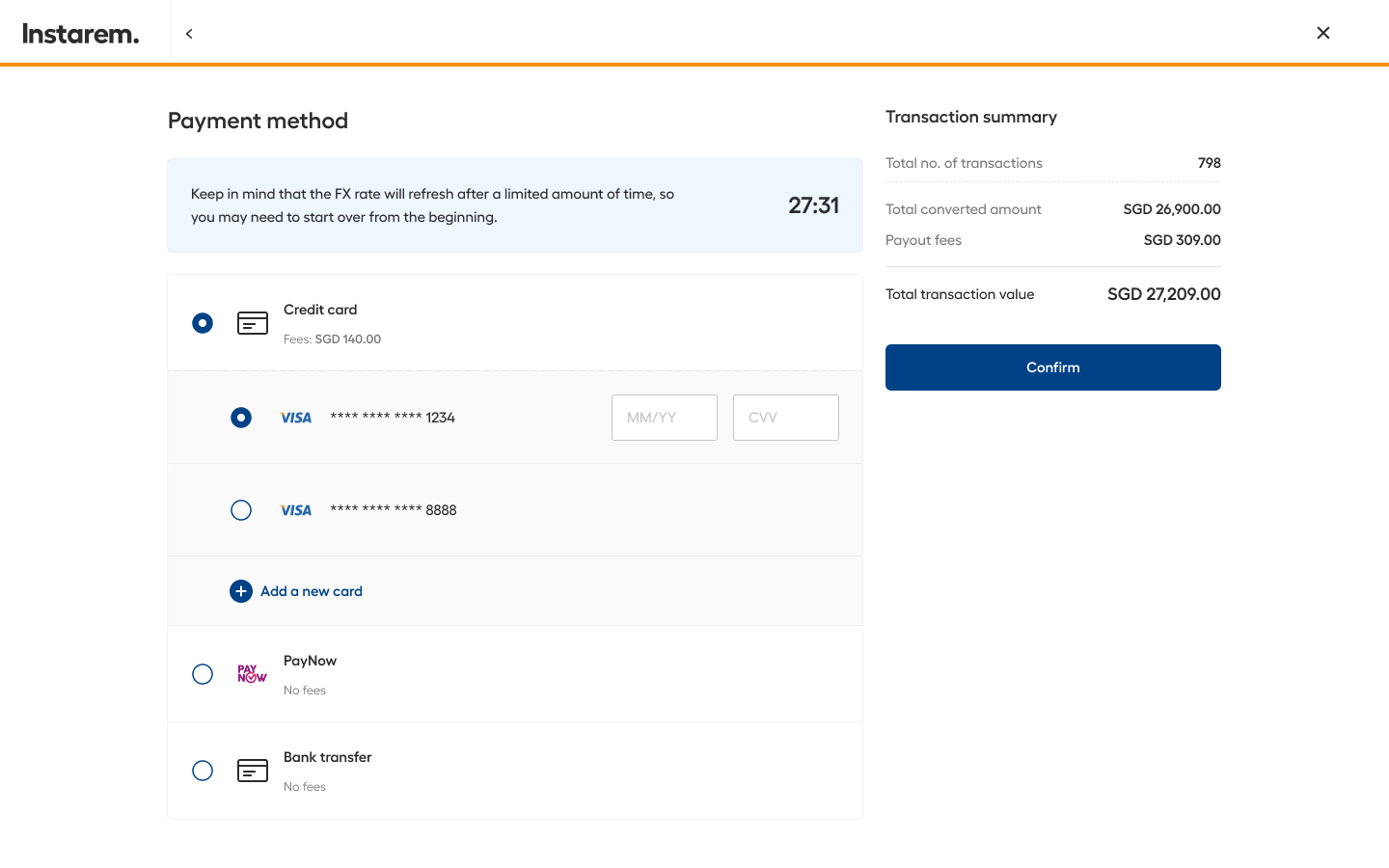Go back using the left chevron

189,34
